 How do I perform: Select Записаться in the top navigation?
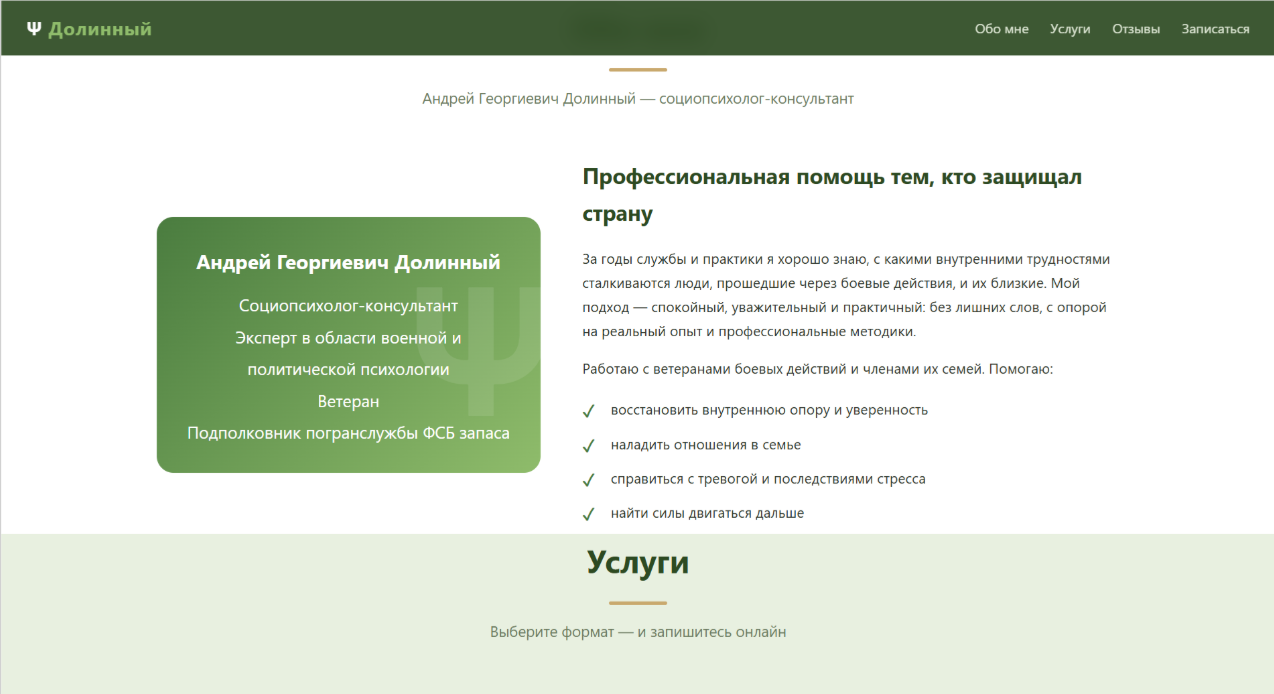point(1215,29)
